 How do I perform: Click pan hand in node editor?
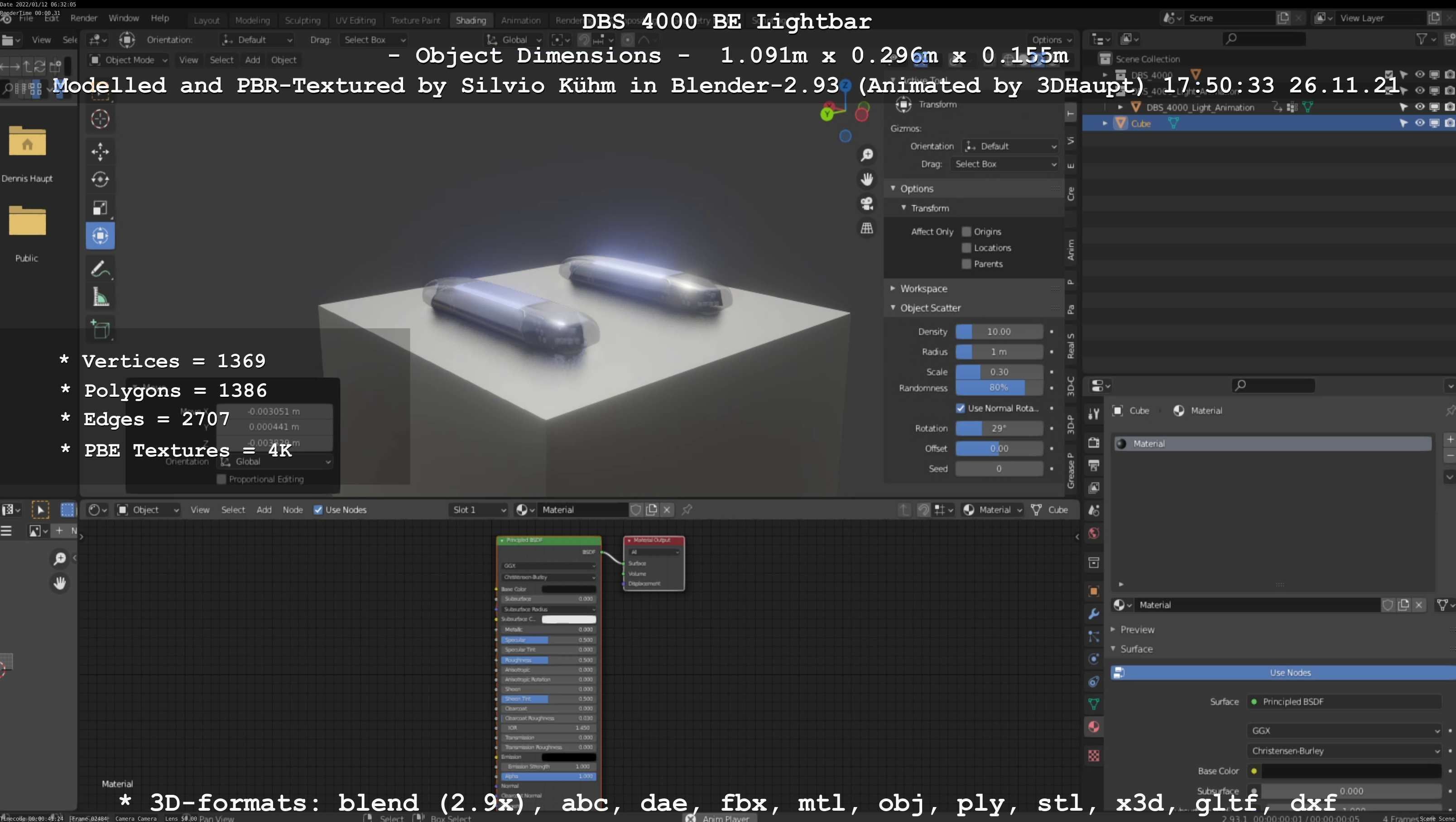(x=59, y=583)
